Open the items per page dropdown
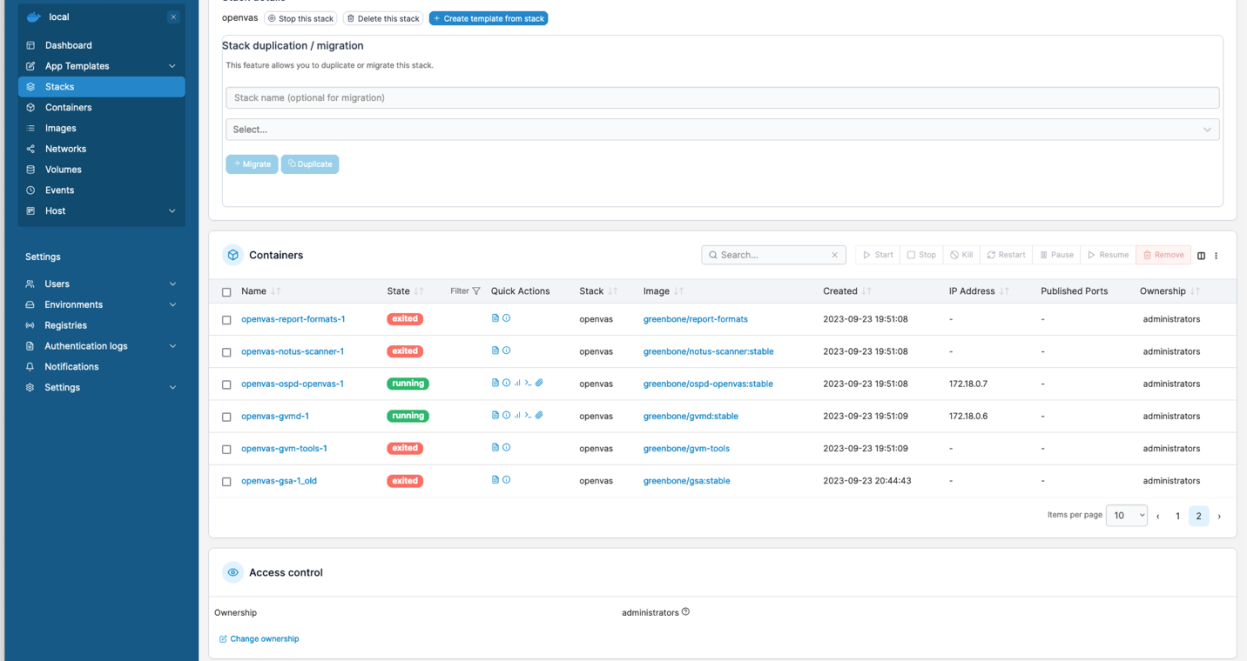 coord(1127,516)
